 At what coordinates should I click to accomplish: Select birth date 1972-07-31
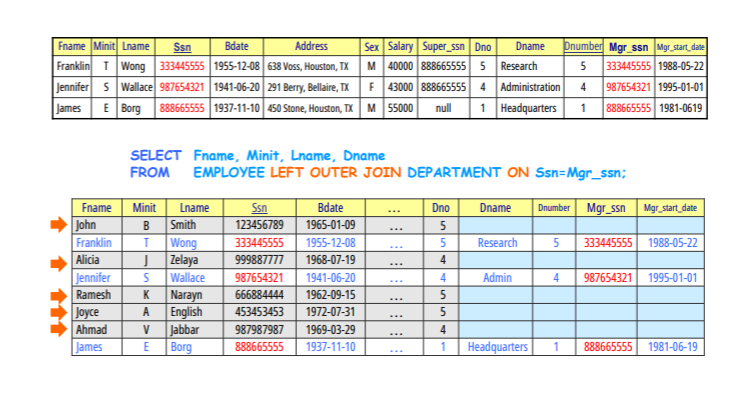330,312
